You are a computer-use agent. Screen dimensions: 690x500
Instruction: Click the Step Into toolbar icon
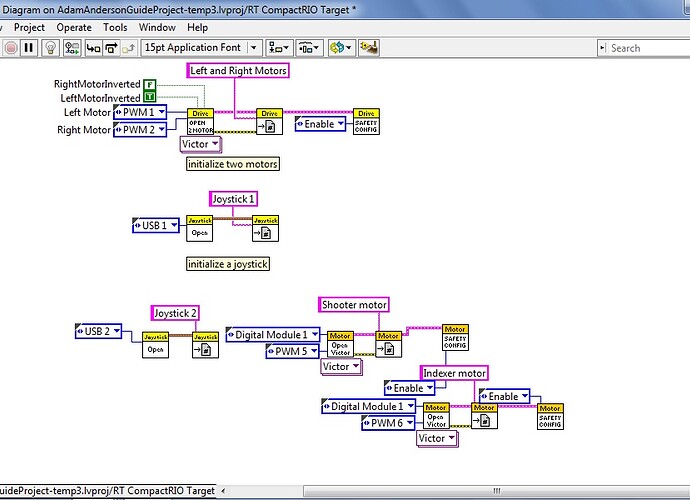pyautogui.click(x=93, y=48)
